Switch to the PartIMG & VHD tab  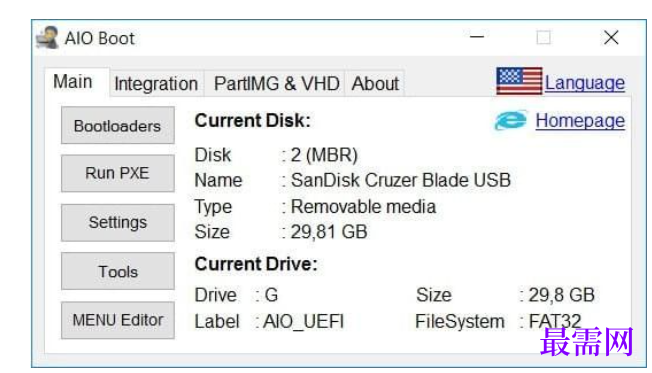(x=277, y=84)
